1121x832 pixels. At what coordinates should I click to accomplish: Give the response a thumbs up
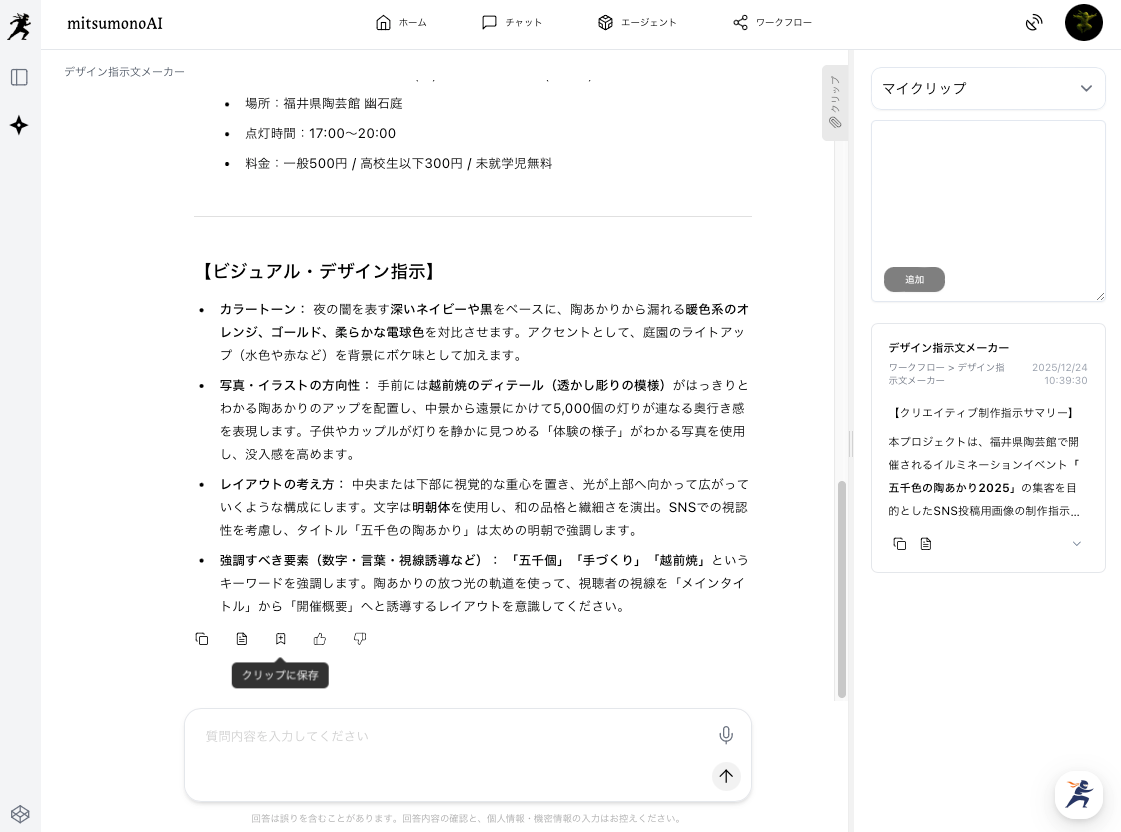point(320,639)
